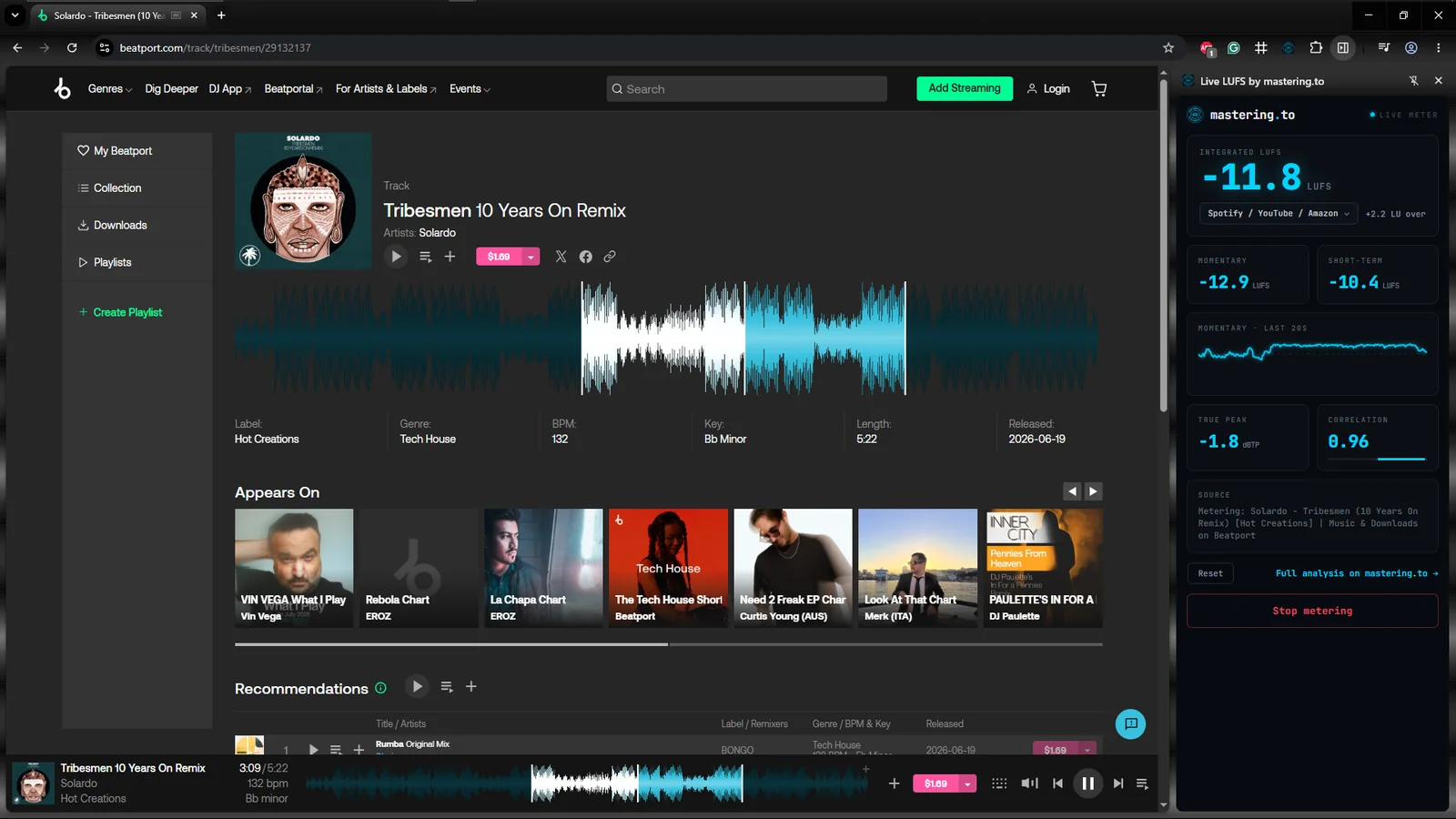1456x819 pixels.
Task: Skip to the previous track
Action: 1057,784
